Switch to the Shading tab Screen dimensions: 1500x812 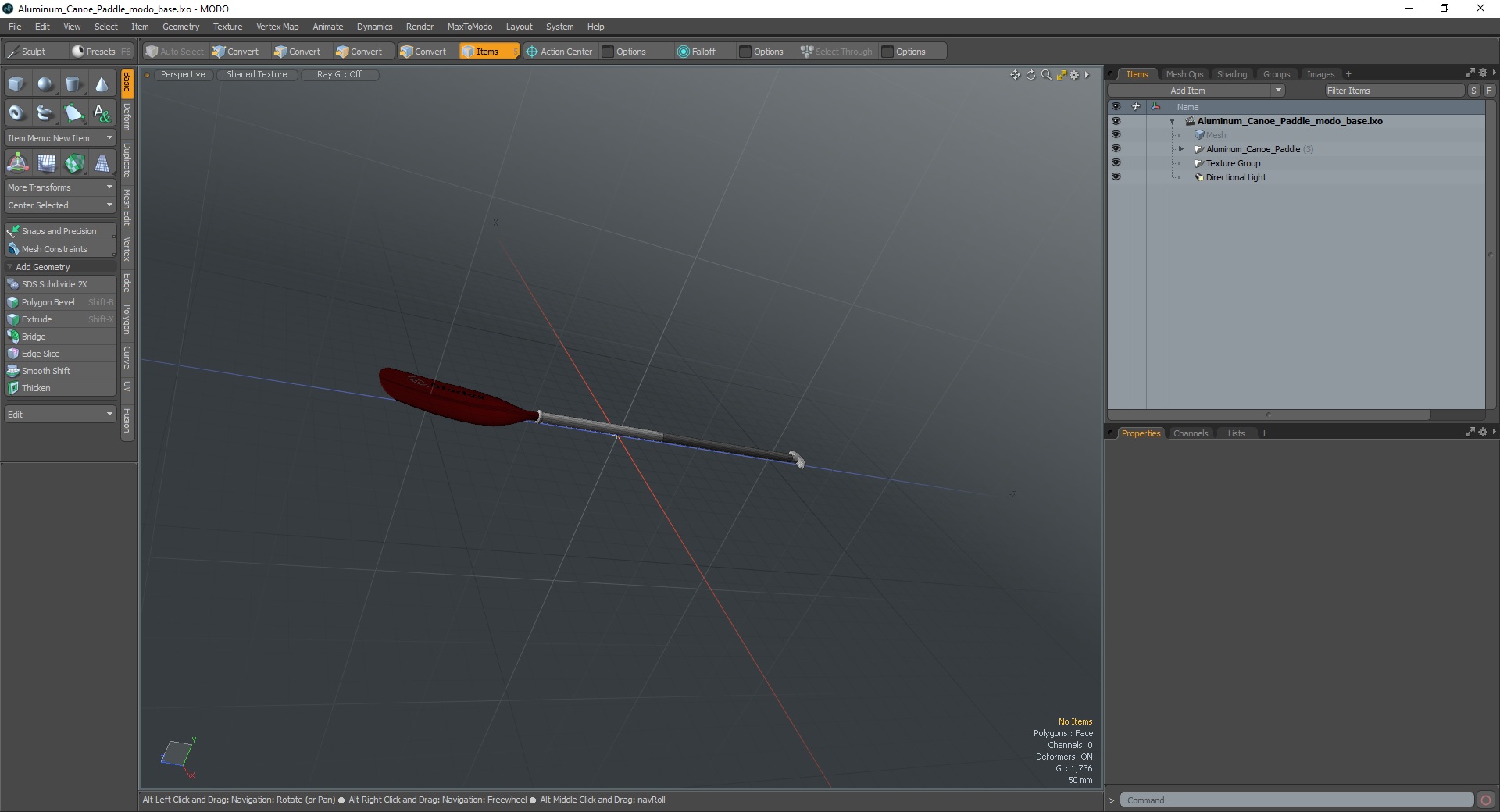1232,74
